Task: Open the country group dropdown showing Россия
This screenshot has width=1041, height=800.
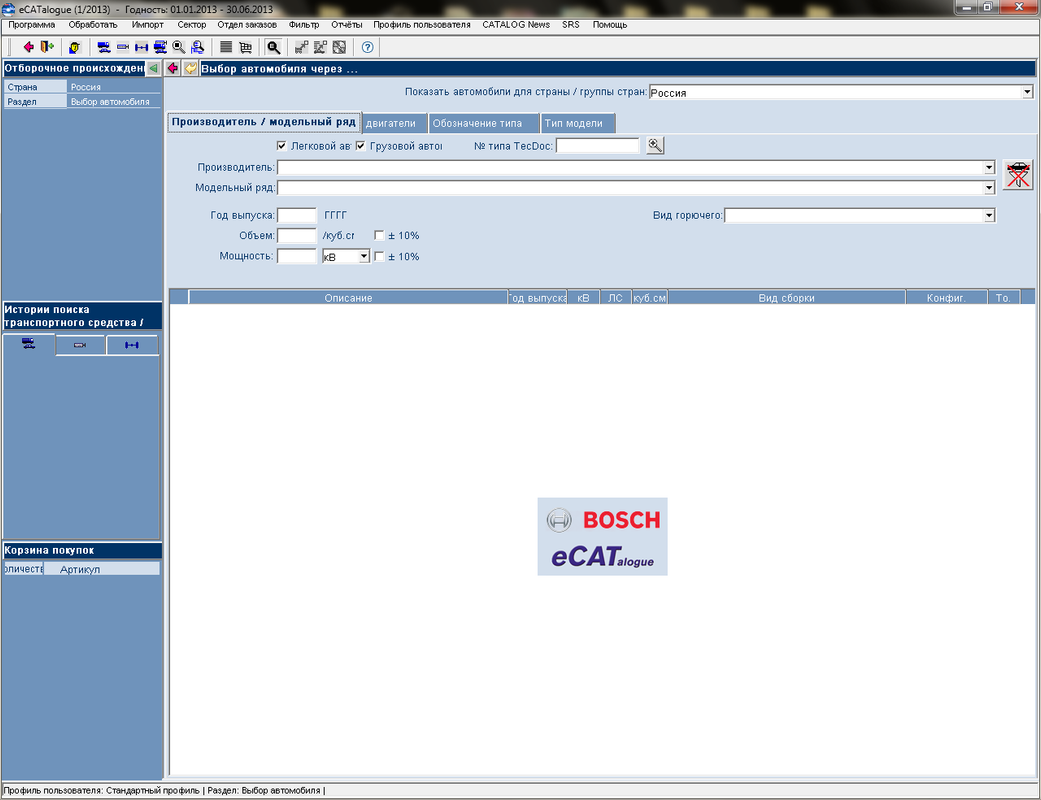Action: [1027, 92]
